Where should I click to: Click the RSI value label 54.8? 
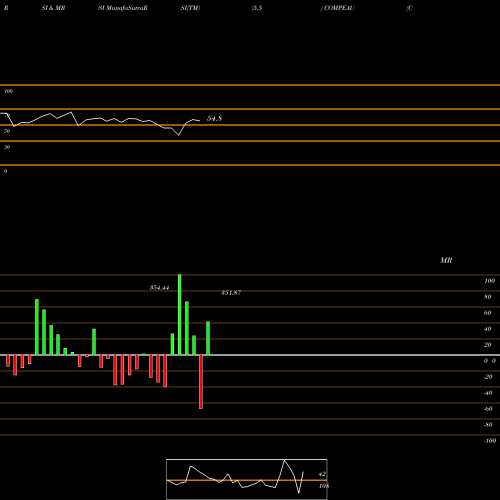[214, 118]
